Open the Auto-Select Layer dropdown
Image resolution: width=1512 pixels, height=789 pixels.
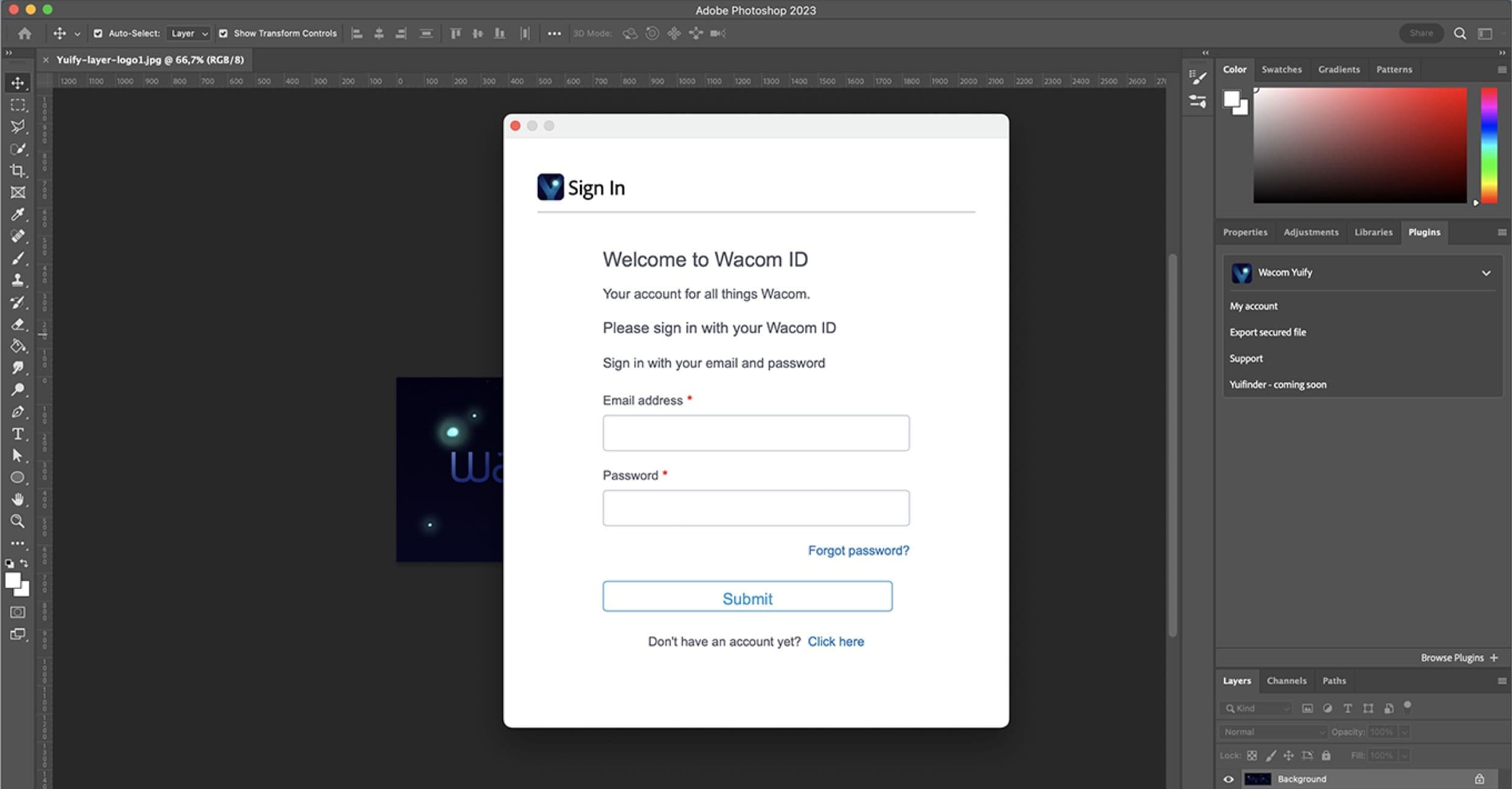(x=189, y=33)
